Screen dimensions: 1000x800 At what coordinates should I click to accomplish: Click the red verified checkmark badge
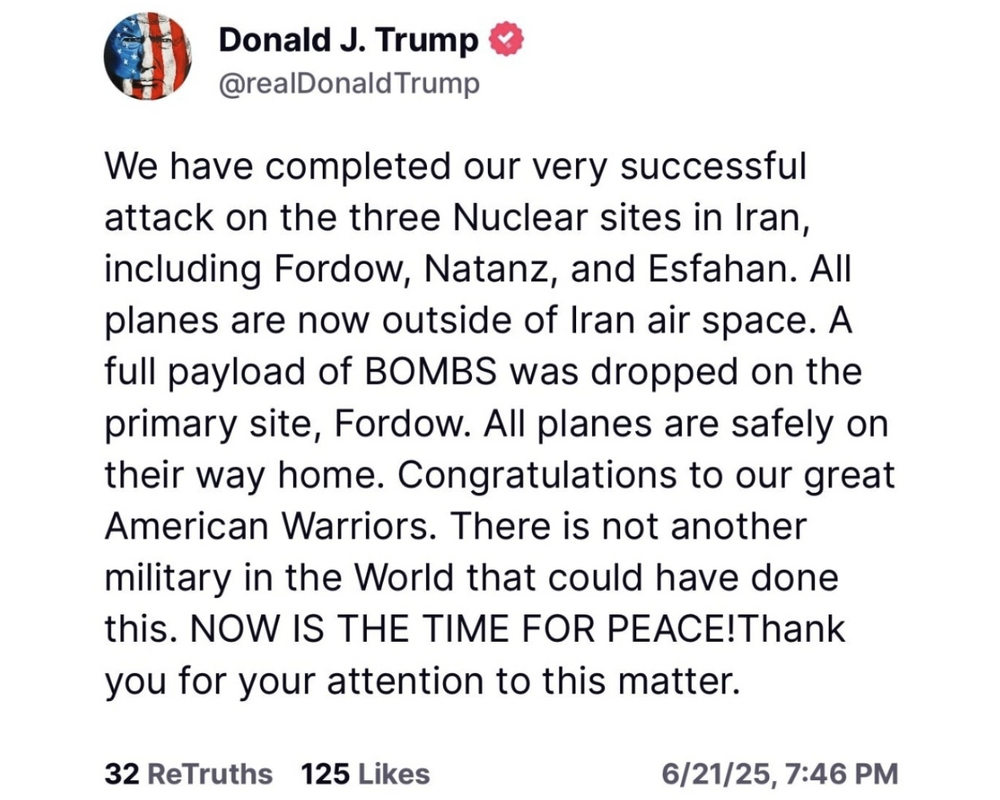[503, 41]
